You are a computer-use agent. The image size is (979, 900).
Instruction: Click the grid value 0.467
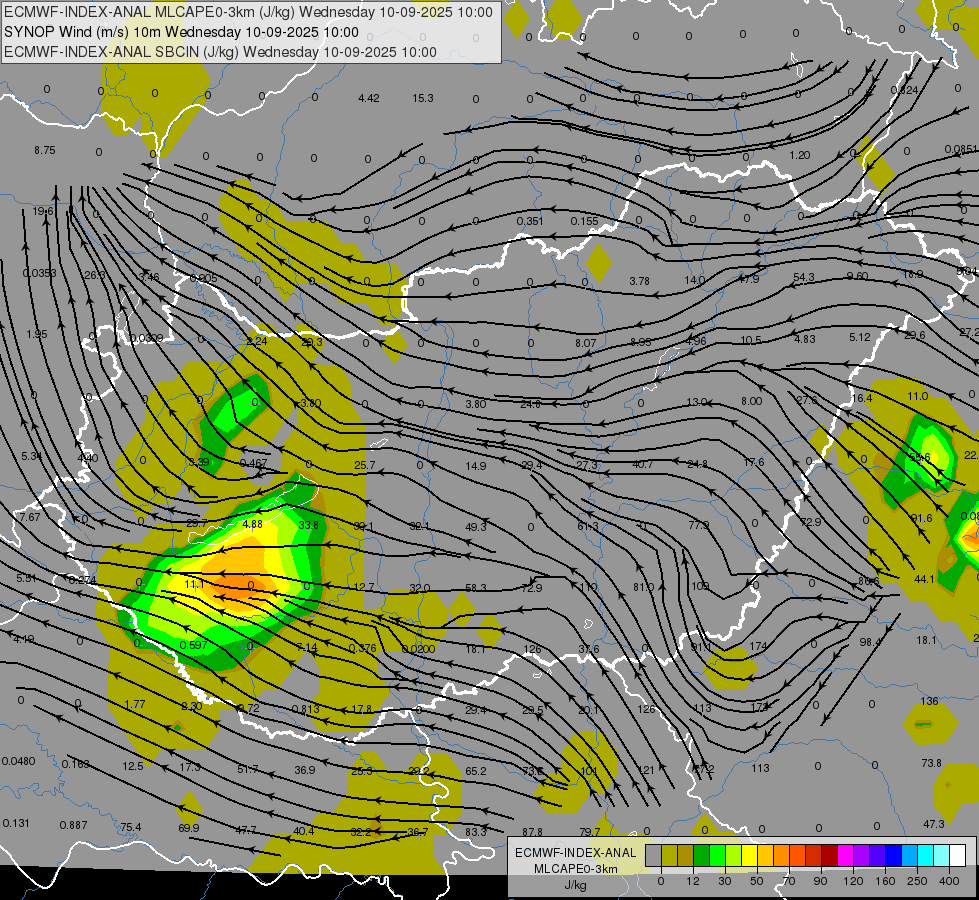253,463
